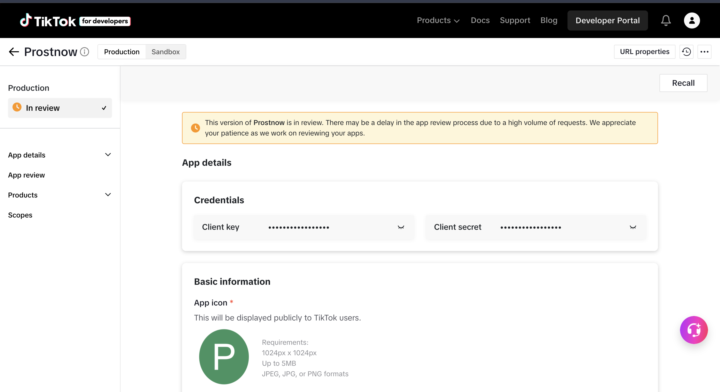This screenshot has width=720, height=392.
Task: Open the notifications bell
Action: [666, 20]
